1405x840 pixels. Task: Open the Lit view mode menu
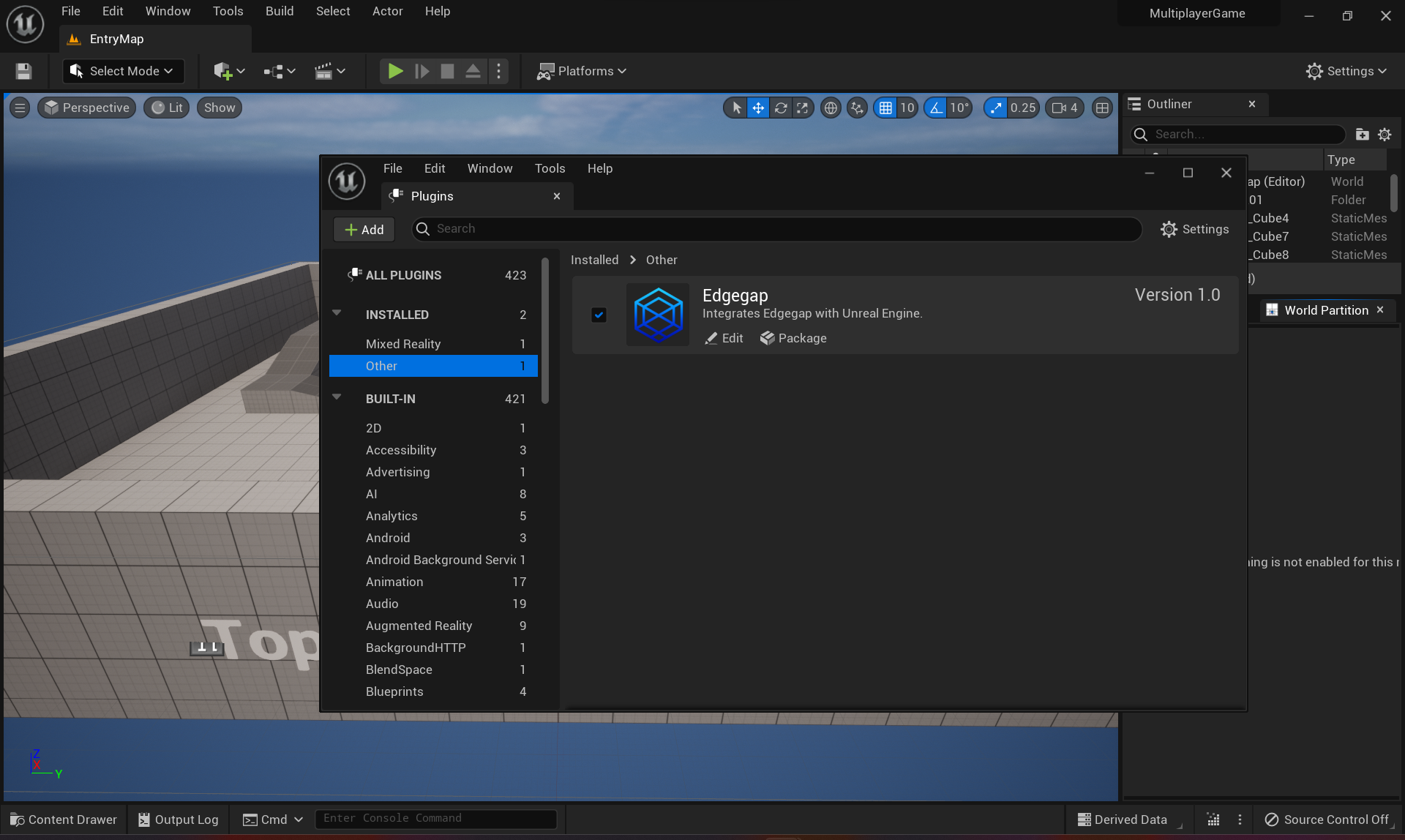pos(167,108)
